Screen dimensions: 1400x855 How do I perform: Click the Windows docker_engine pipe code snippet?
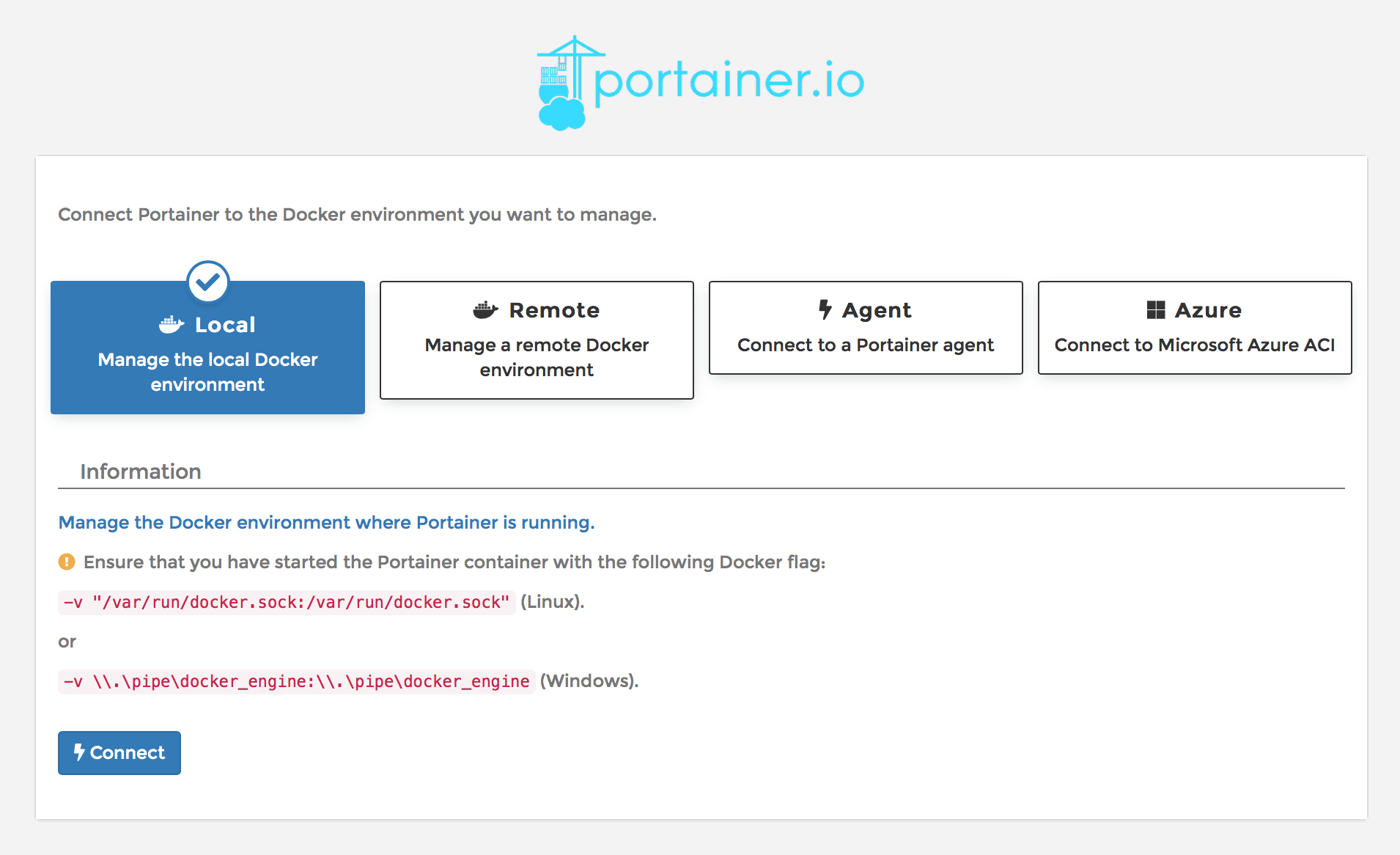pyautogui.click(x=296, y=681)
